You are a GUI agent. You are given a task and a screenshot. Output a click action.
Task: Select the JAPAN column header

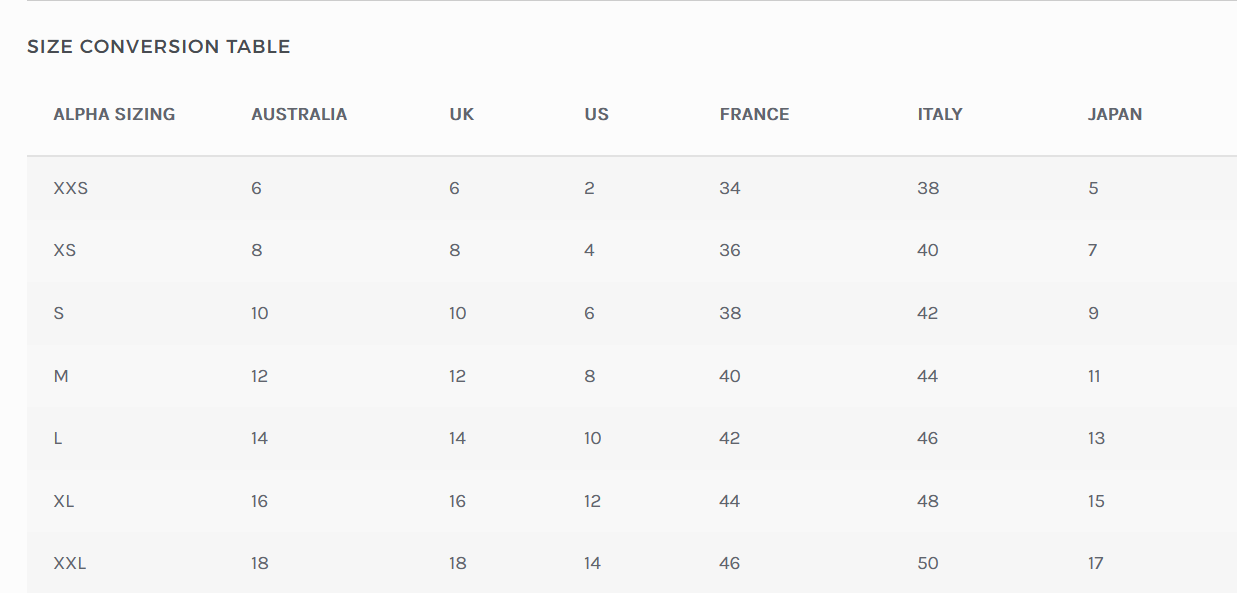tap(1114, 114)
